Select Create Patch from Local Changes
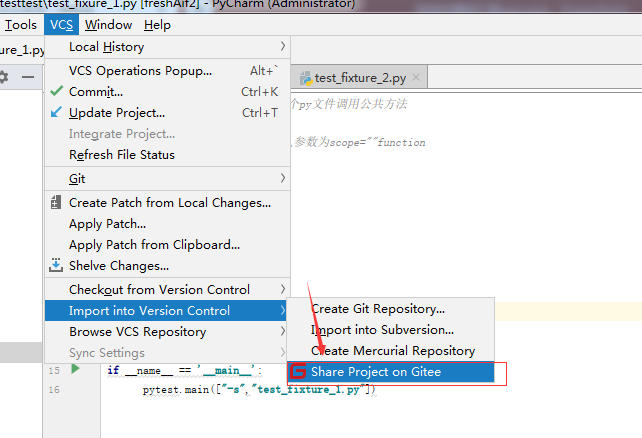This screenshot has width=642, height=438. 167,203
